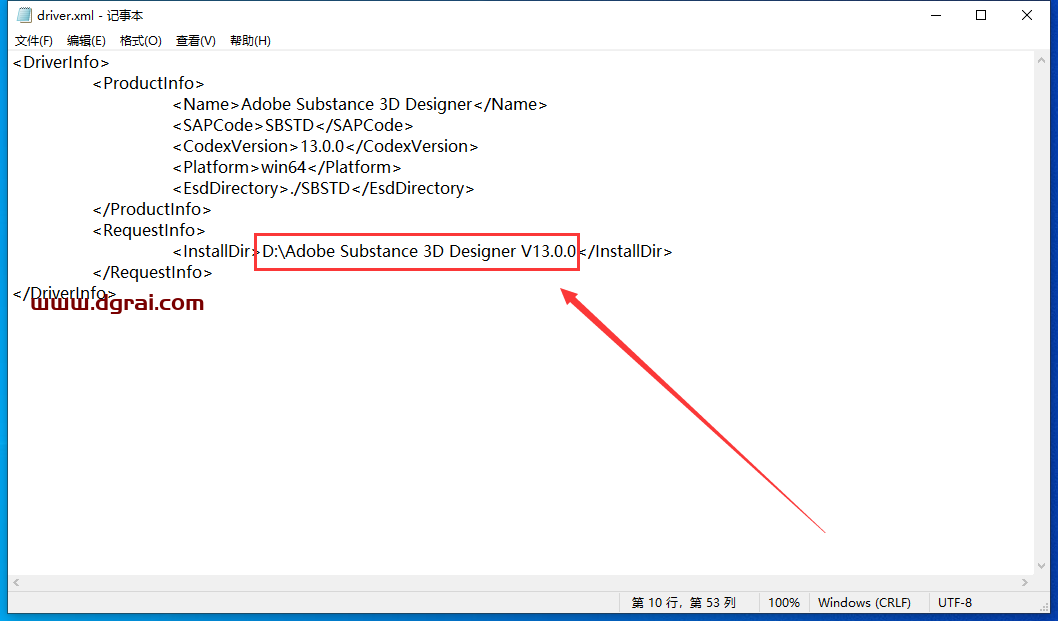Click vertical scrollbar up arrow
Image resolution: width=1058 pixels, height=621 pixels.
pyautogui.click(x=1041, y=60)
